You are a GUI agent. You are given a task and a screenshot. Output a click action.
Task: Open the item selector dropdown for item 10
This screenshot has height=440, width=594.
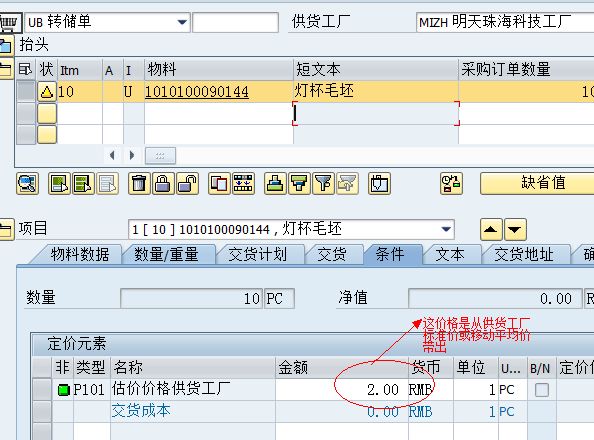(446, 229)
